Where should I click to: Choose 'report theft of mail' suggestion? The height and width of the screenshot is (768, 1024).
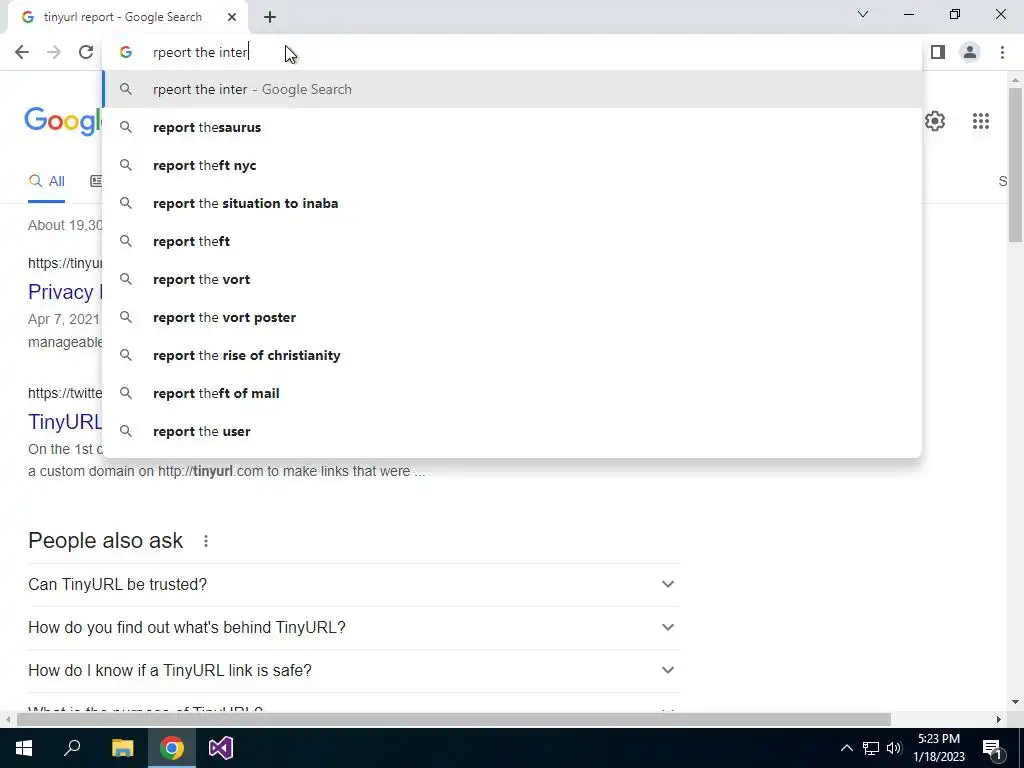pyautogui.click(x=513, y=393)
